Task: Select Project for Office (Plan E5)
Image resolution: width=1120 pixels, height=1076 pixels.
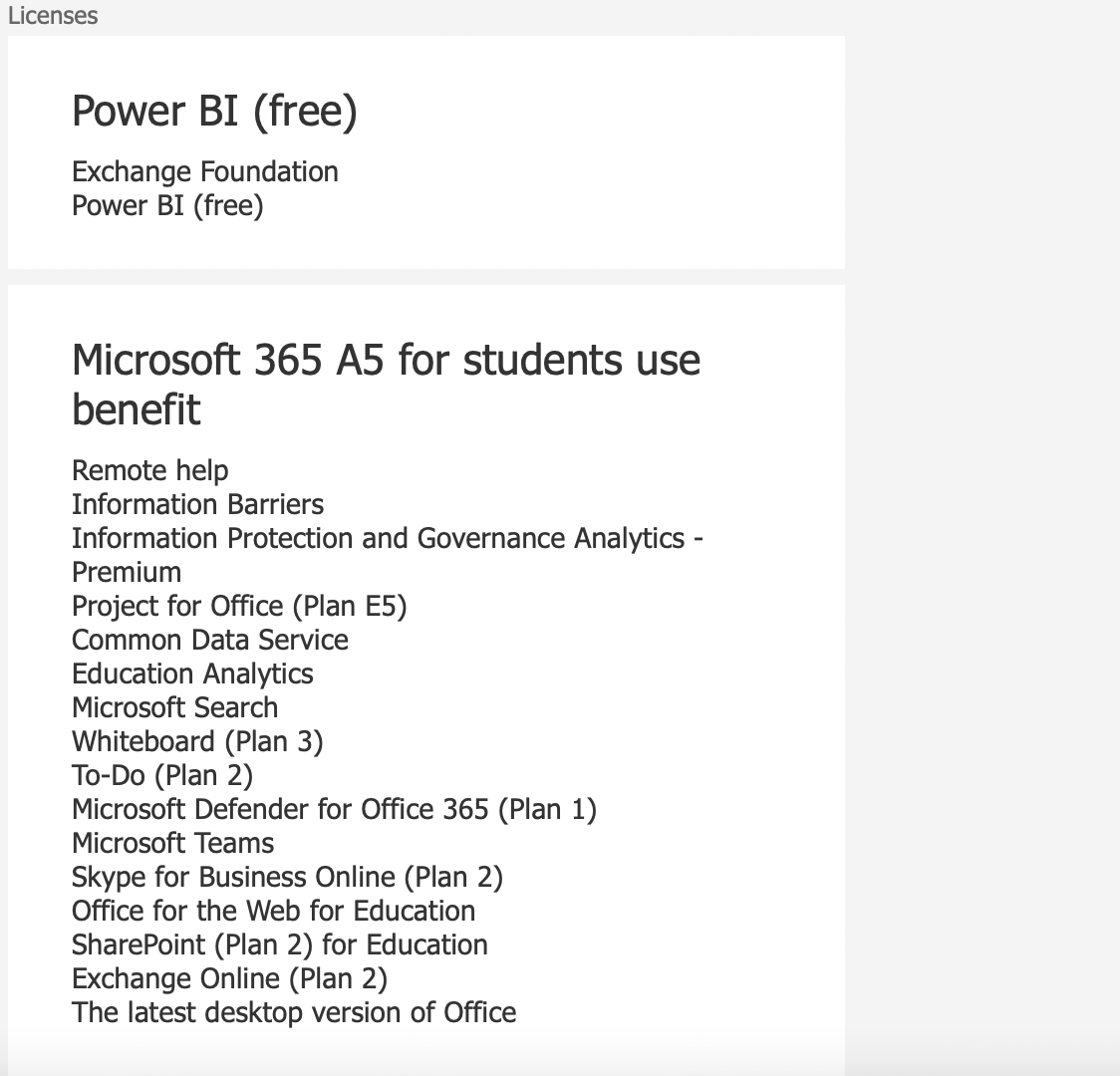Action: pos(239,607)
